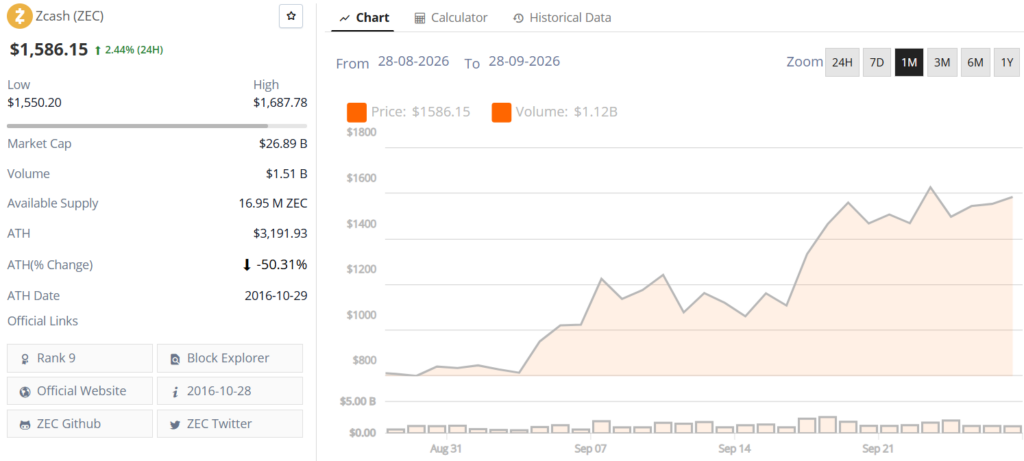1024x461 pixels.
Task: Visit the Official Website link
Action: (80, 391)
